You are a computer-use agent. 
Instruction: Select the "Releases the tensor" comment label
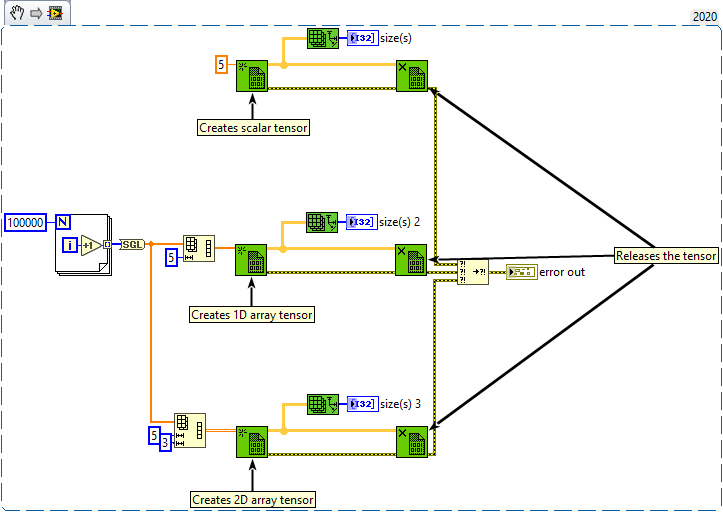pyautogui.click(x=666, y=256)
